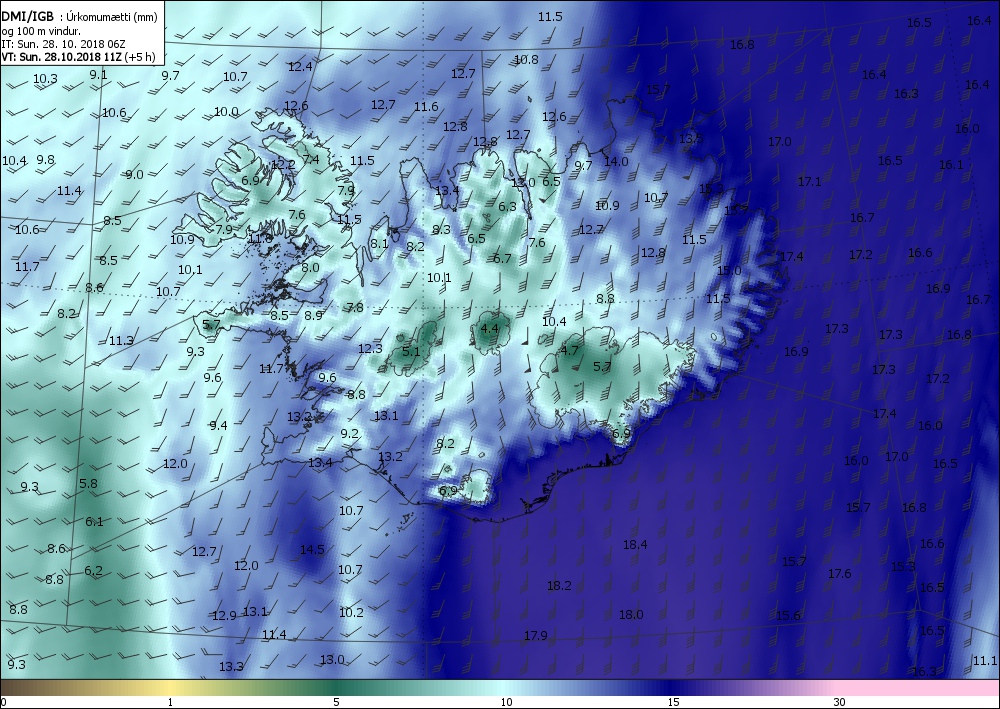Click the colour scale label '1'
Viewport: 1000px width, 709px height.
[170, 702]
